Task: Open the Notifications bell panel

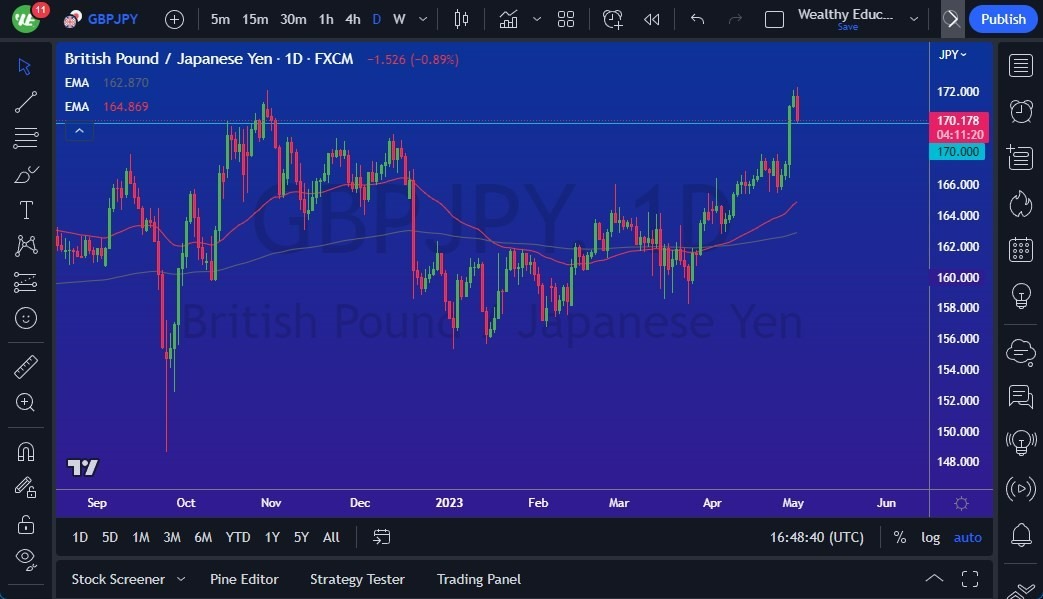Action: click(1021, 536)
